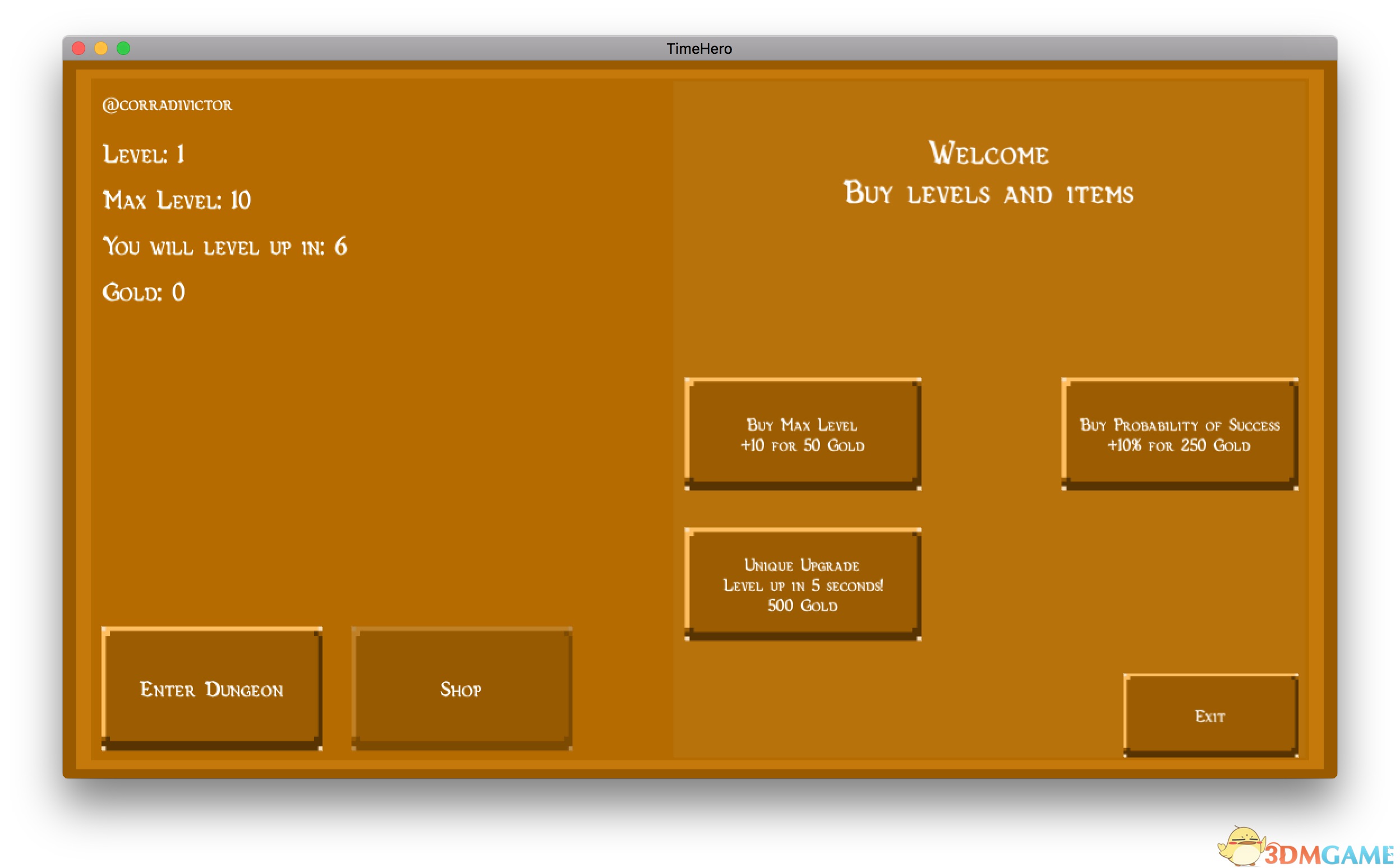Click the Max Level: 10 stat
This screenshot has width=1400, height=868.
pos(177,200)
